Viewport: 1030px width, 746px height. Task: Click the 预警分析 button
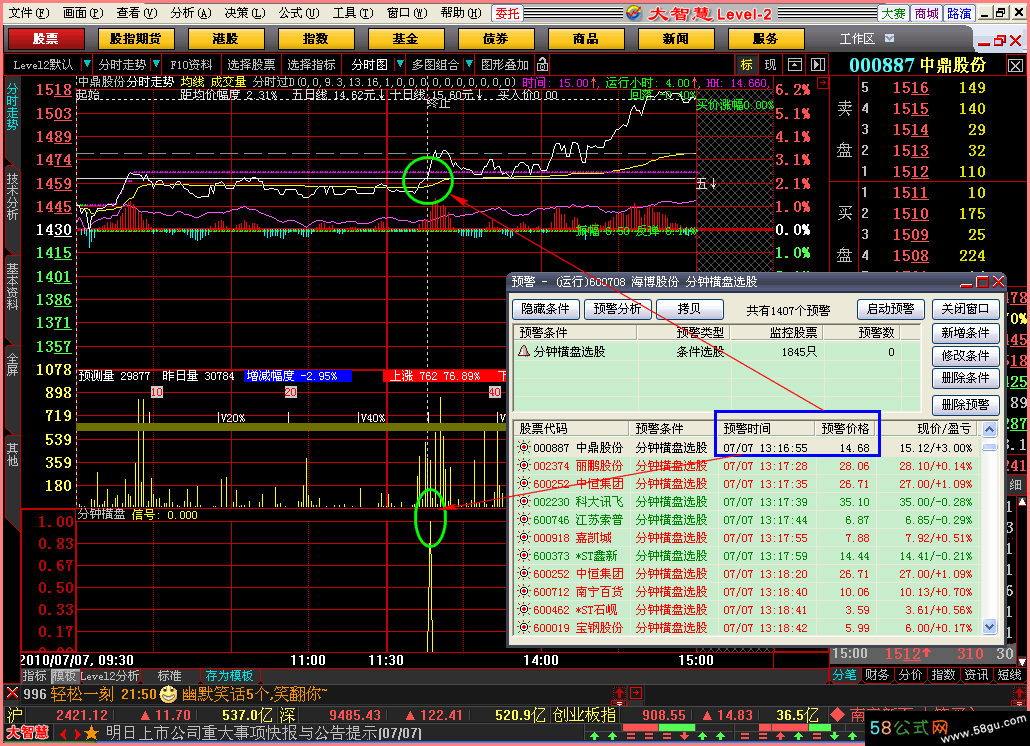pyautogui.click(x=617, y=309)
